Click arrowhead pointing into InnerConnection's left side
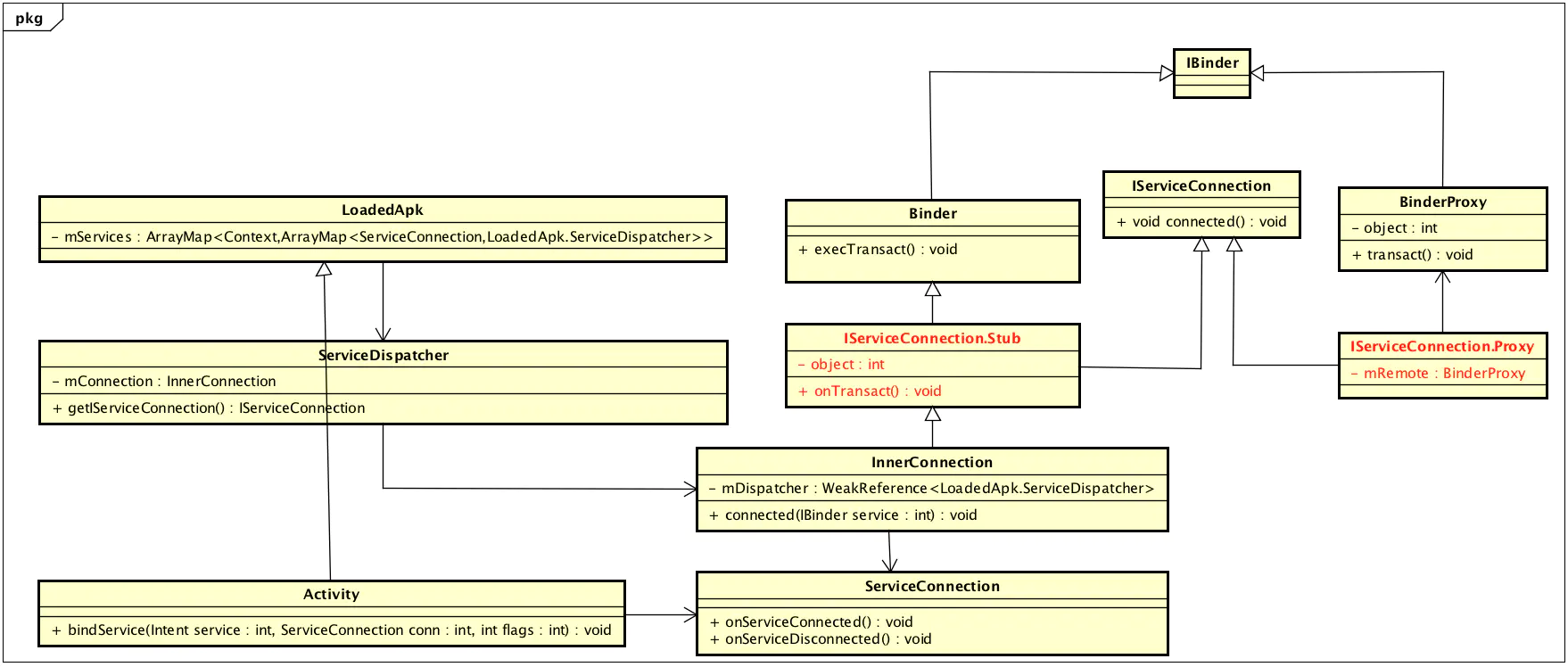 (x=690, y=489)
